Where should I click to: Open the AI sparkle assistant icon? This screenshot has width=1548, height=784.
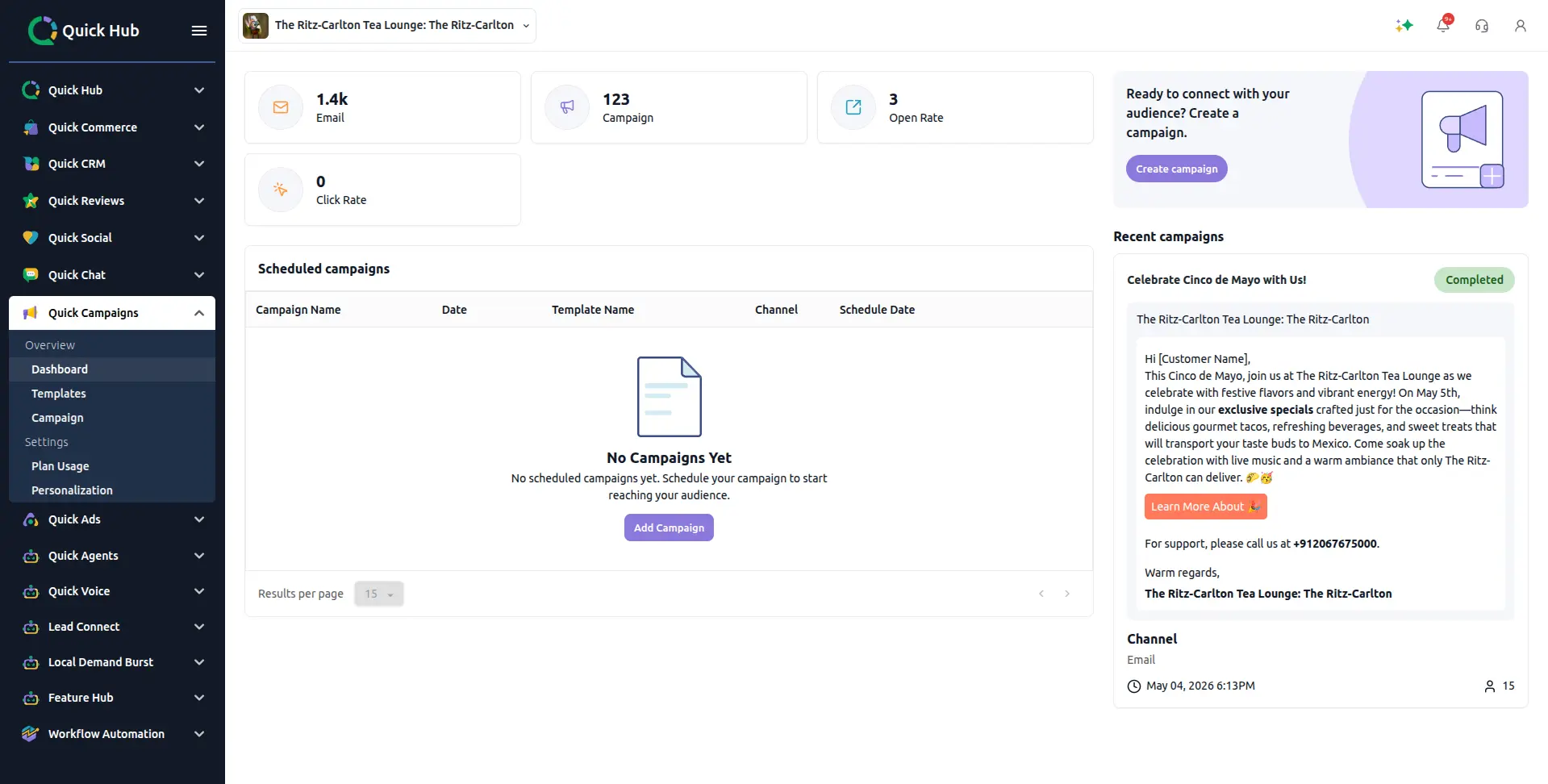pyautogui.click(x=1404, y=26)
